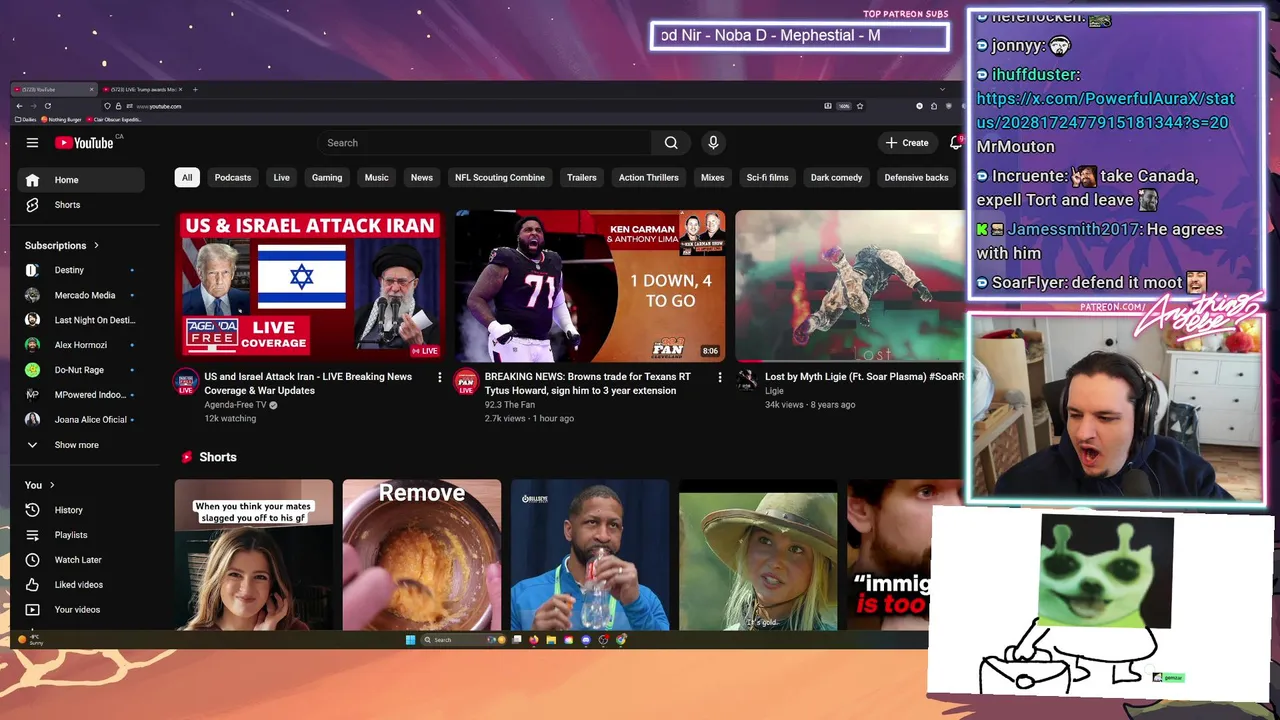Open the Nothing Burger bookmark
Image resolution: width=1280 pixels, height=720 pixels.
point(61,119)
